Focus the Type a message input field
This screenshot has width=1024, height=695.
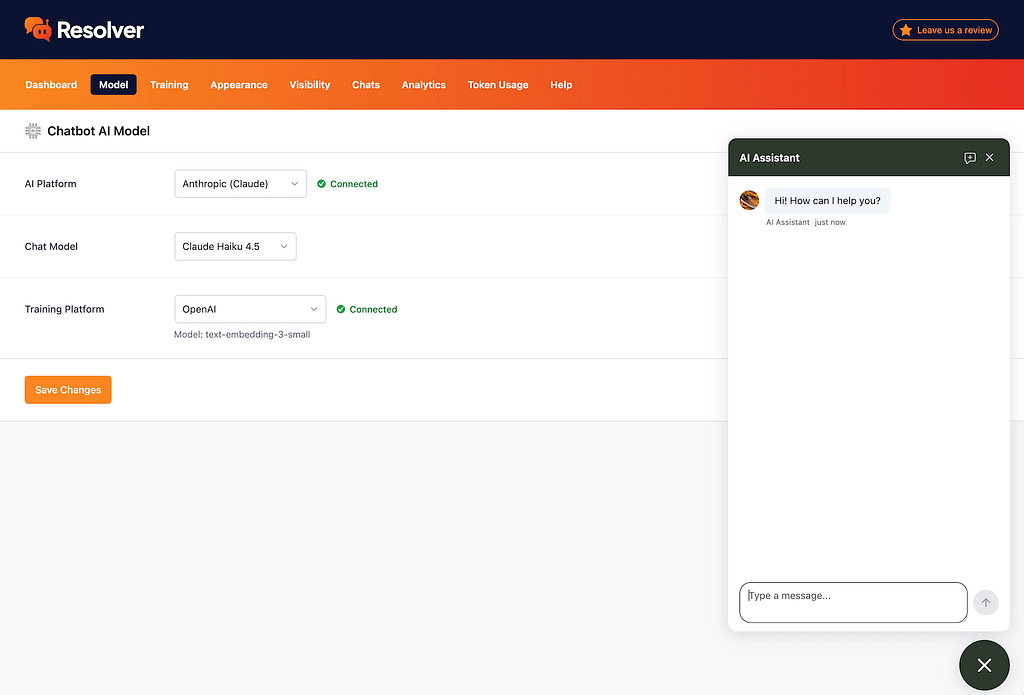853,602
